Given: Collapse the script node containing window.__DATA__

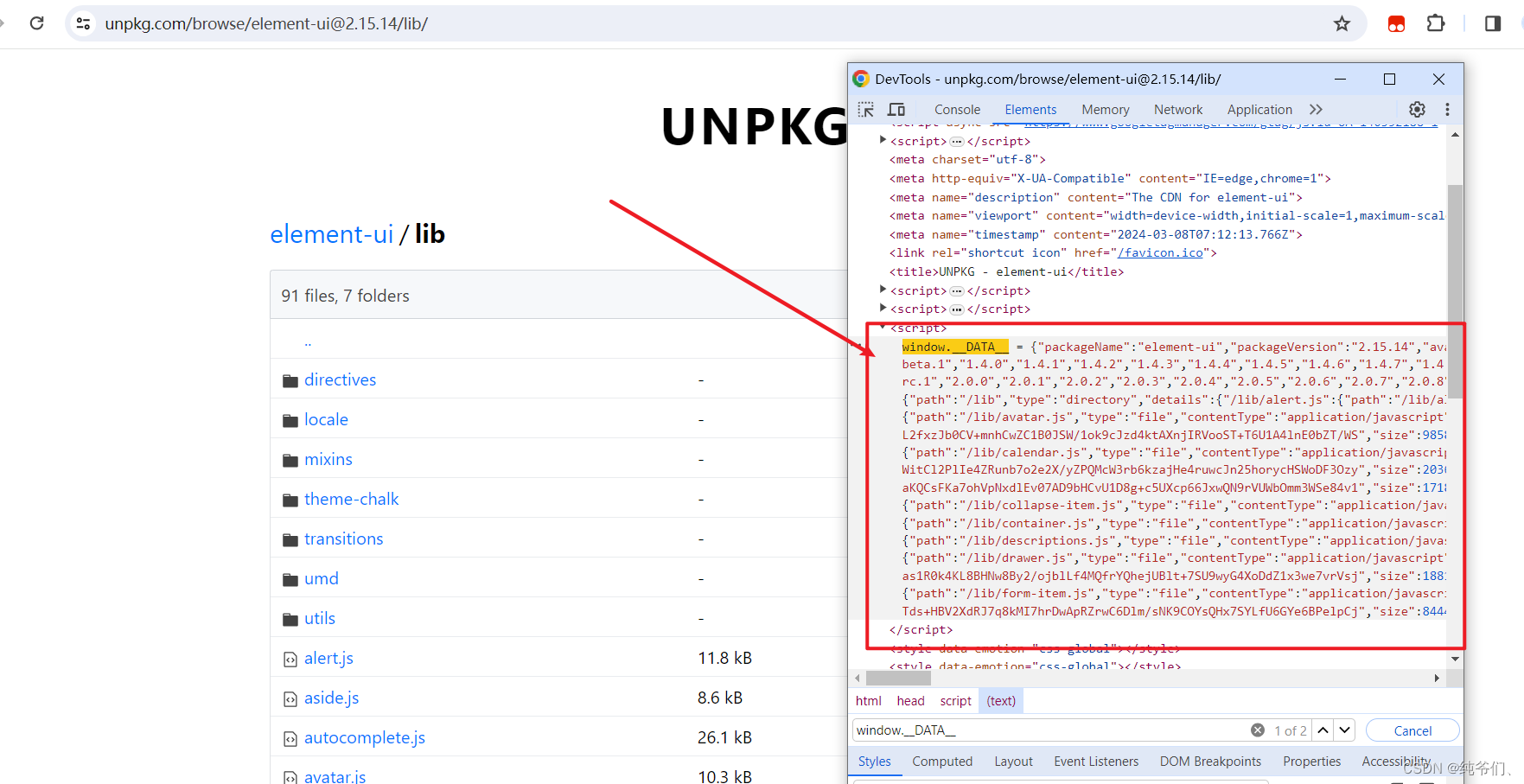Looking at the screenshot, I should pos(883,328).
